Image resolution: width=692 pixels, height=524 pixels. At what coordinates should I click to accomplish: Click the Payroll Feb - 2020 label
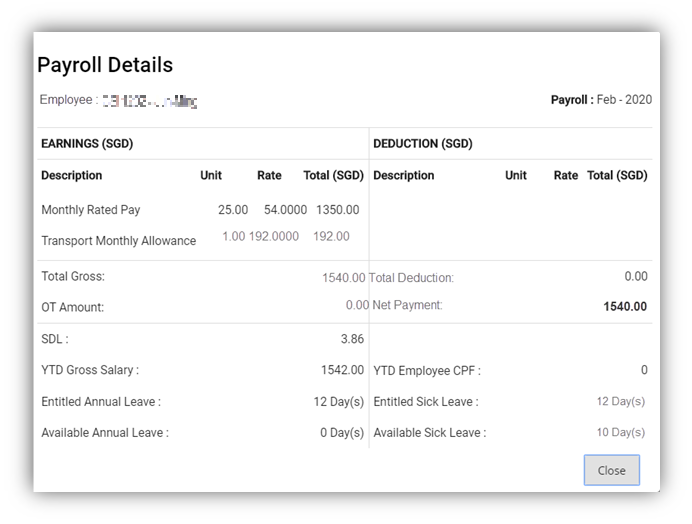click(600, 100)
